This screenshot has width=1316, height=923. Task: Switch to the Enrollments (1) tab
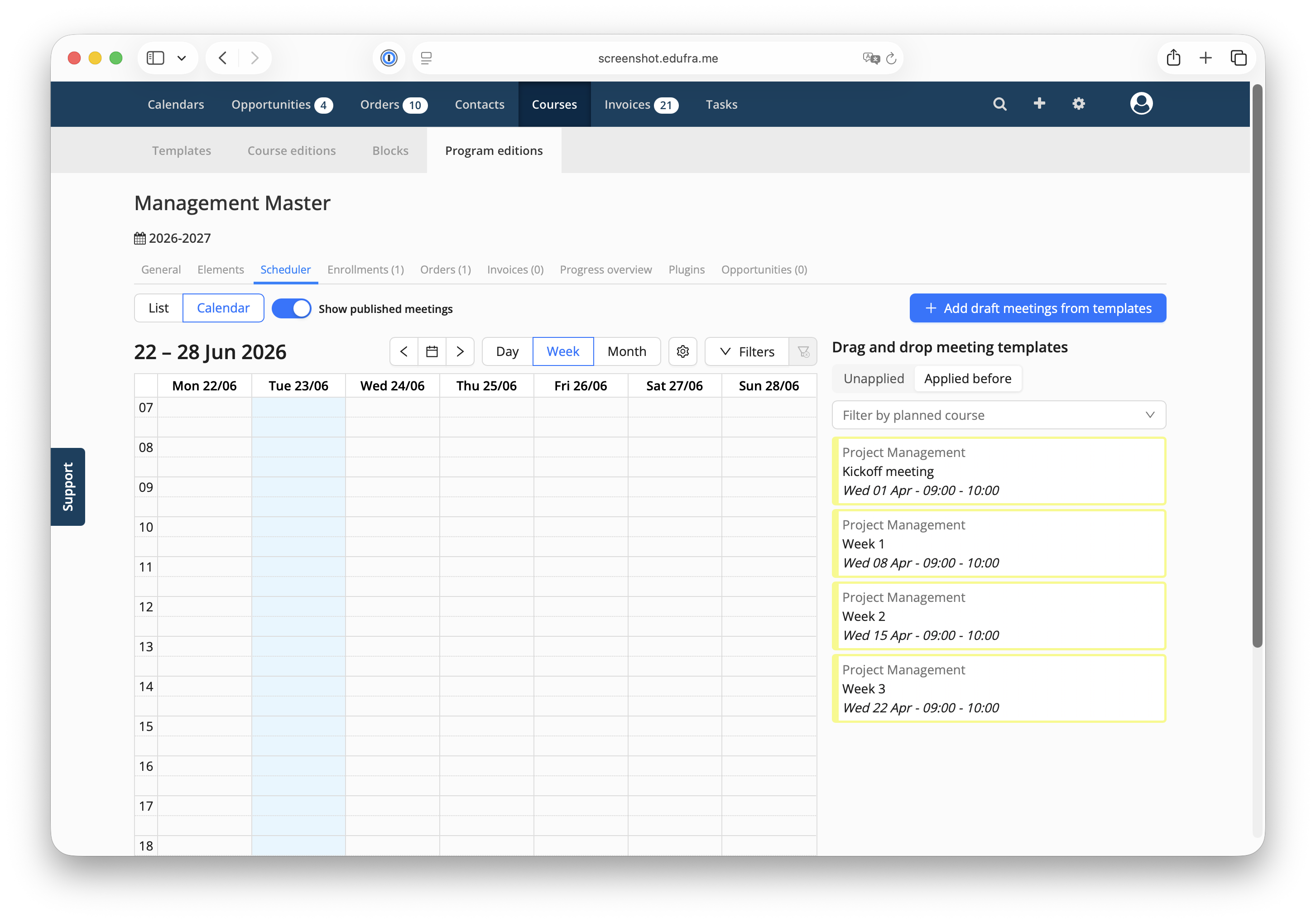click(x=366, y=269)
